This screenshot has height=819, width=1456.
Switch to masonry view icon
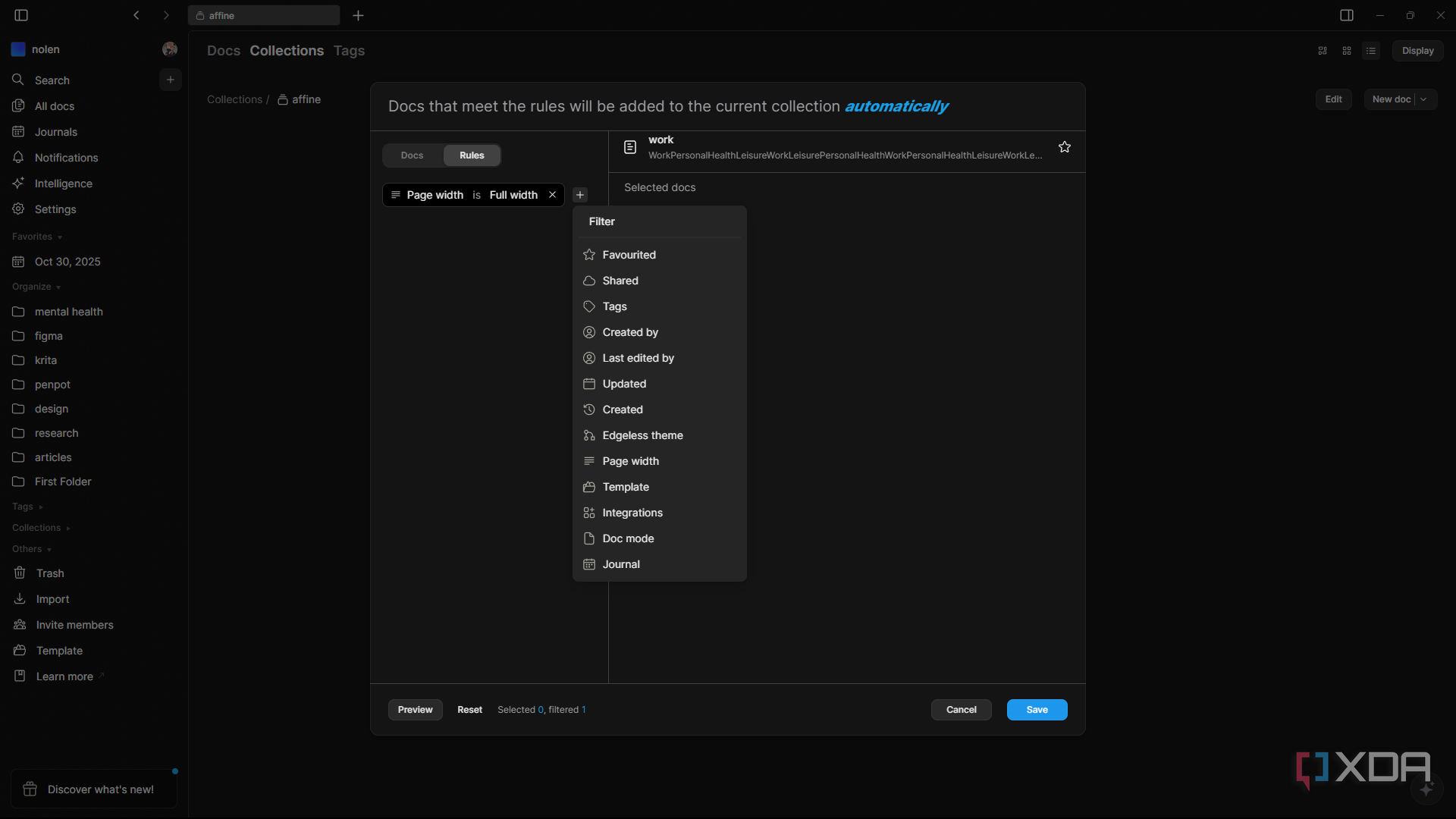coord(1323,51)
